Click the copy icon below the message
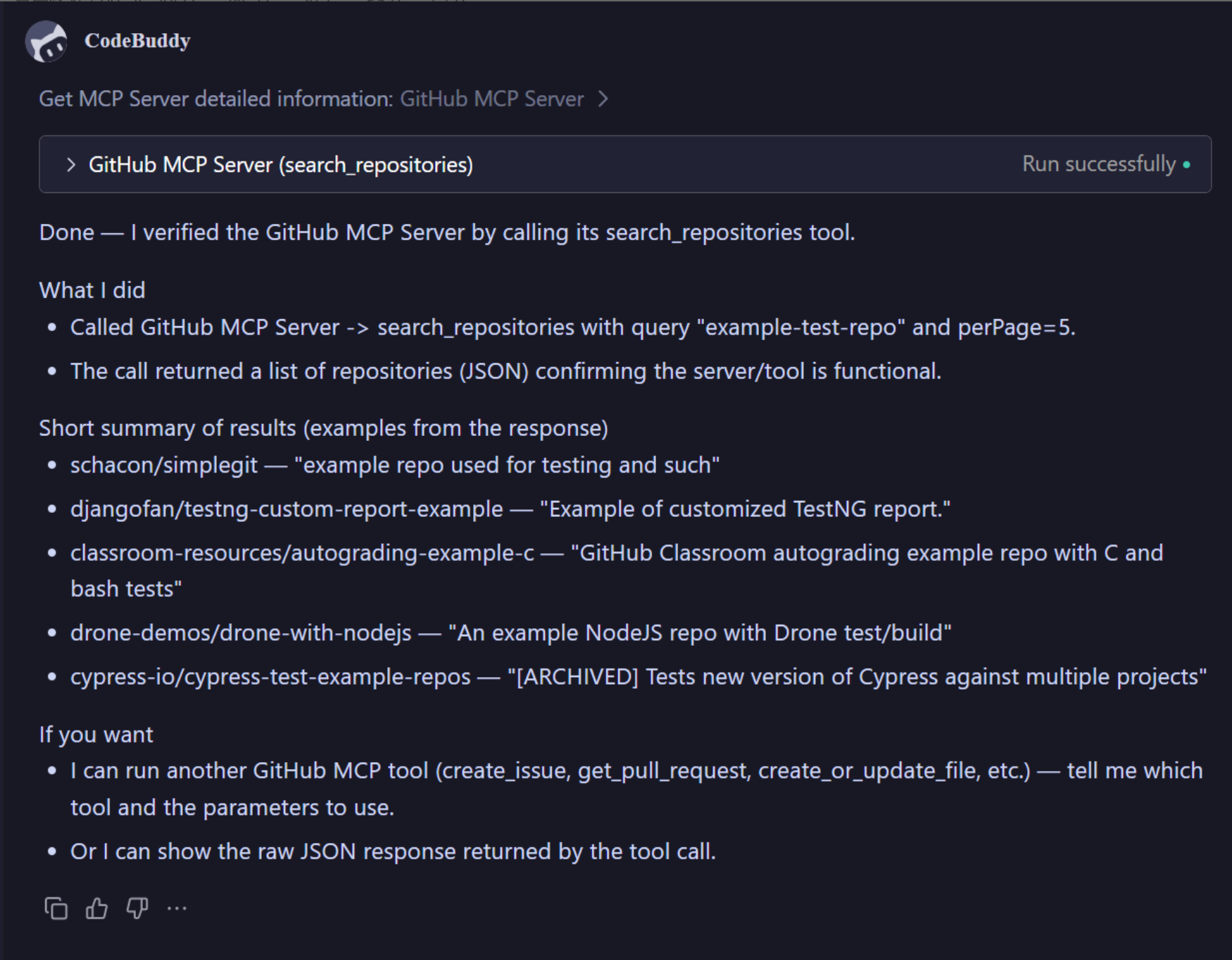Viewport: 1232px width, 960px height. pyautogui.click(x=56, y=909)
